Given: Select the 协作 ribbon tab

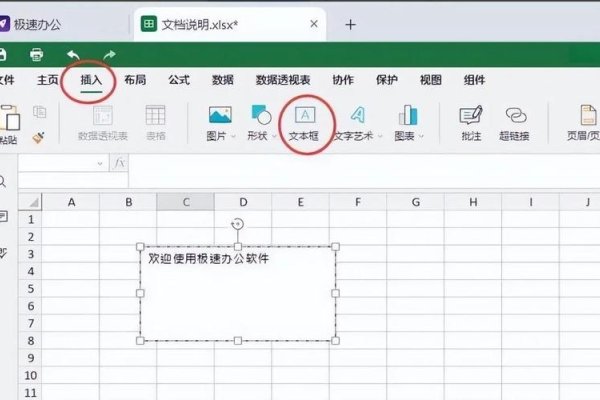Looking at the screenshot, I should coord(343,80).
